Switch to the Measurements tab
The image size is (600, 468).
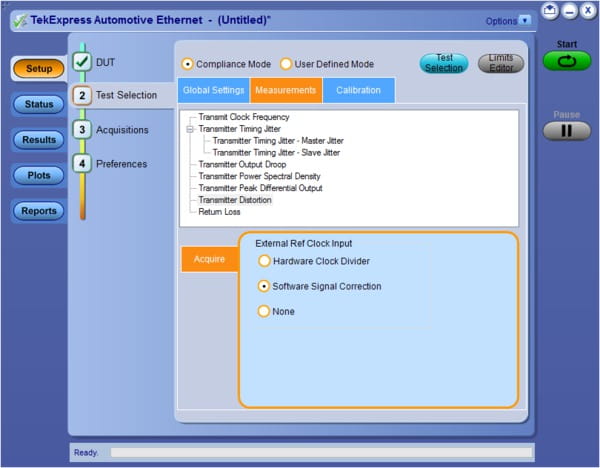pos(286,90)
